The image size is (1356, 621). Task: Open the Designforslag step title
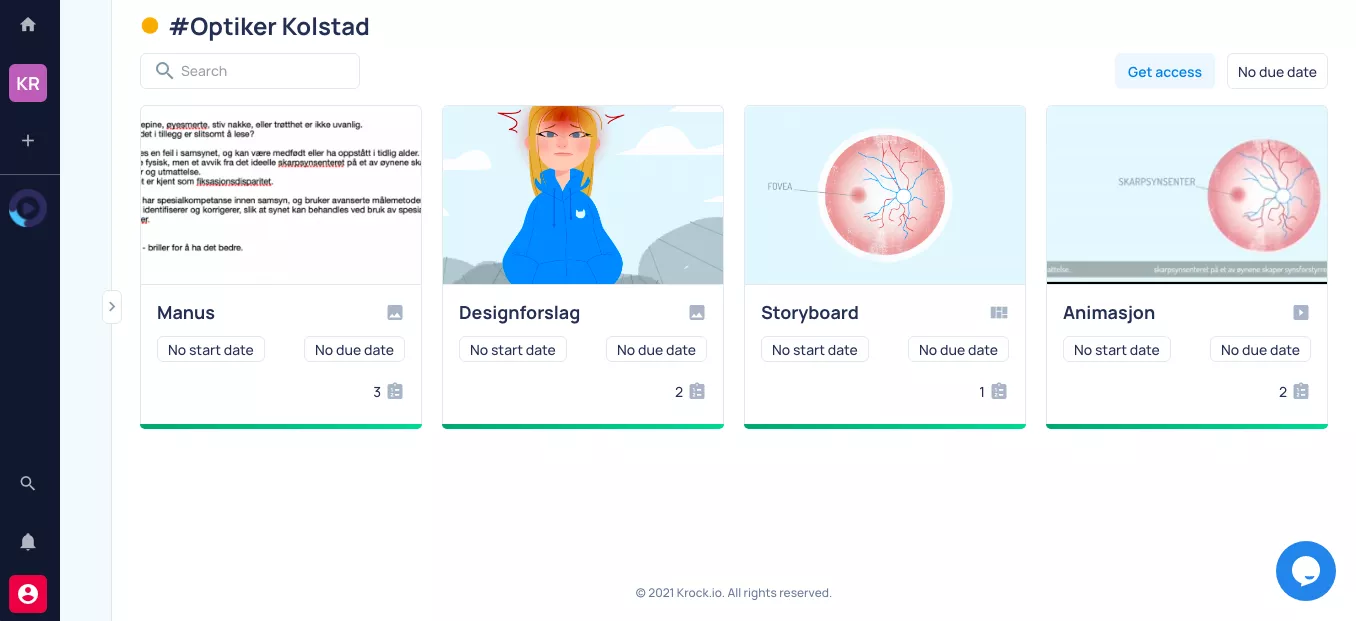(519, 313)
